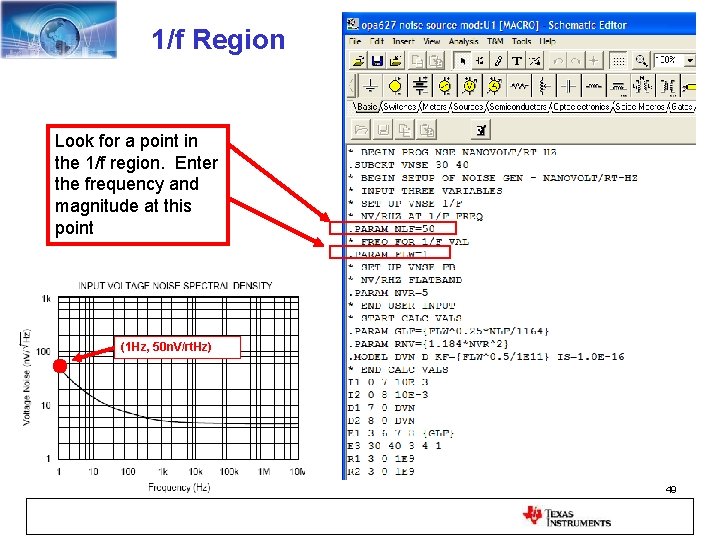The image size is (720, 540).
Task: Place a ground symbol component
Action: pyautogui.click(x=370, y=86)
